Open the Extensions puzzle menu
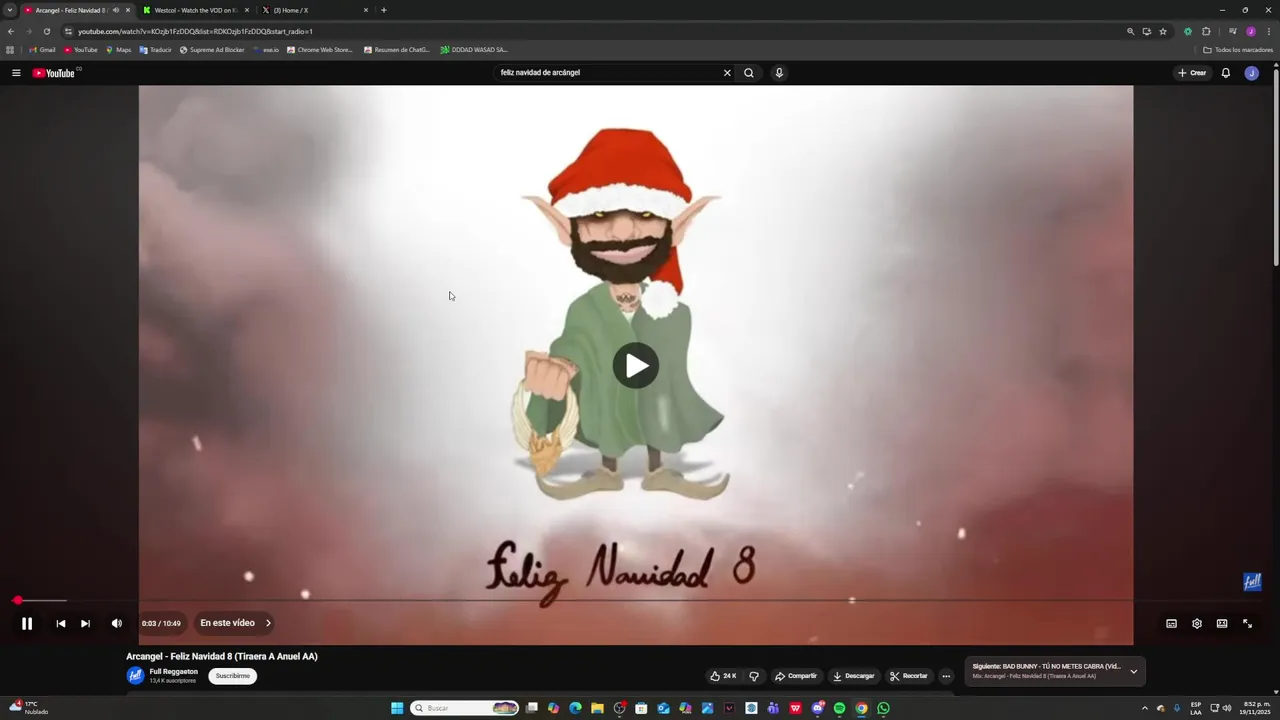 [x=1206, y=31]
